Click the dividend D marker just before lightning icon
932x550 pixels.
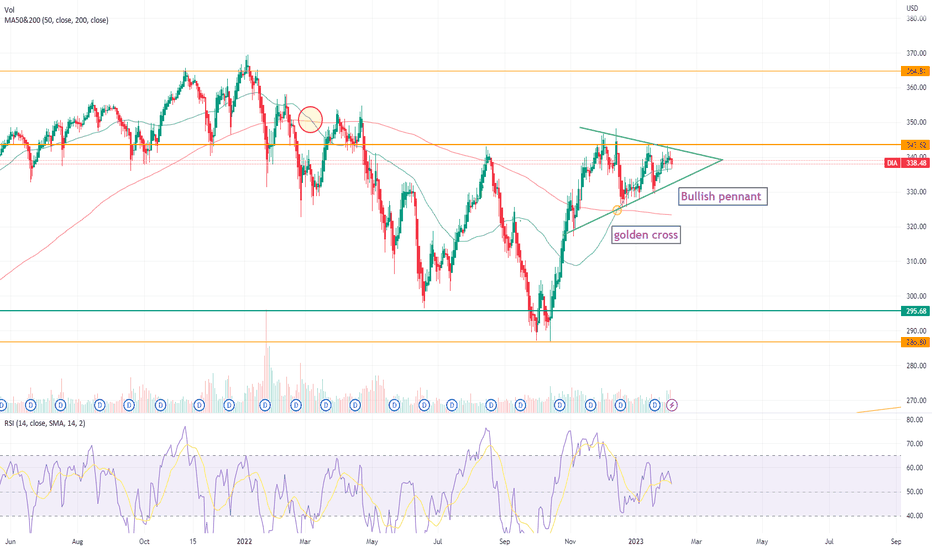pos(654,405)
